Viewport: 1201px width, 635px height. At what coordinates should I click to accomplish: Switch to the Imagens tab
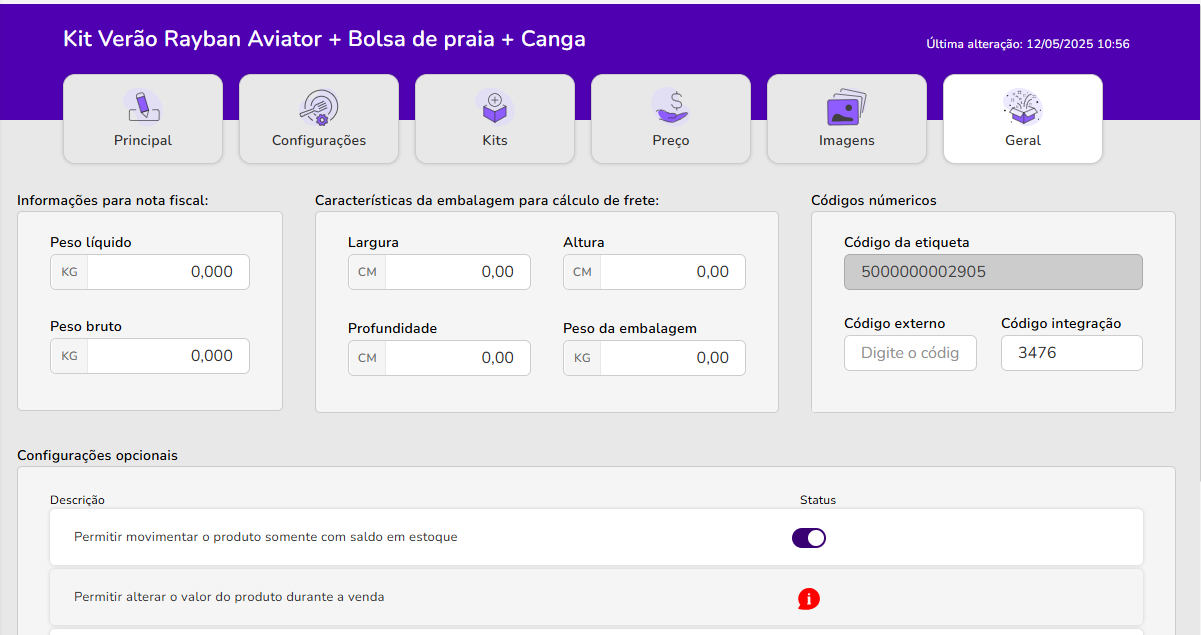847,119
